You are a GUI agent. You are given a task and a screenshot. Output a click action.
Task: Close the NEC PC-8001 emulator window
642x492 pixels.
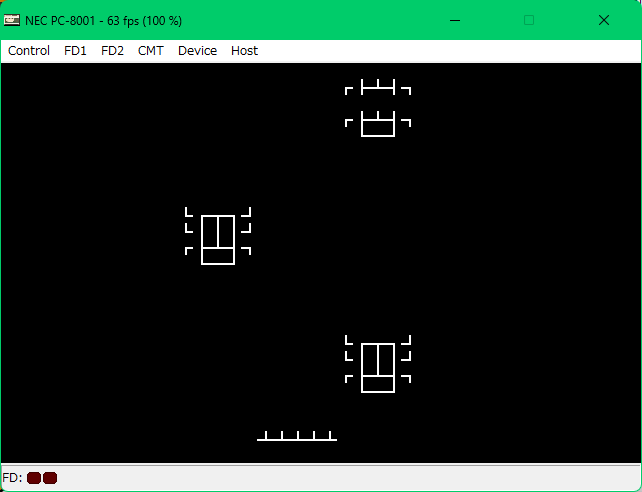(x=604, y=20)
